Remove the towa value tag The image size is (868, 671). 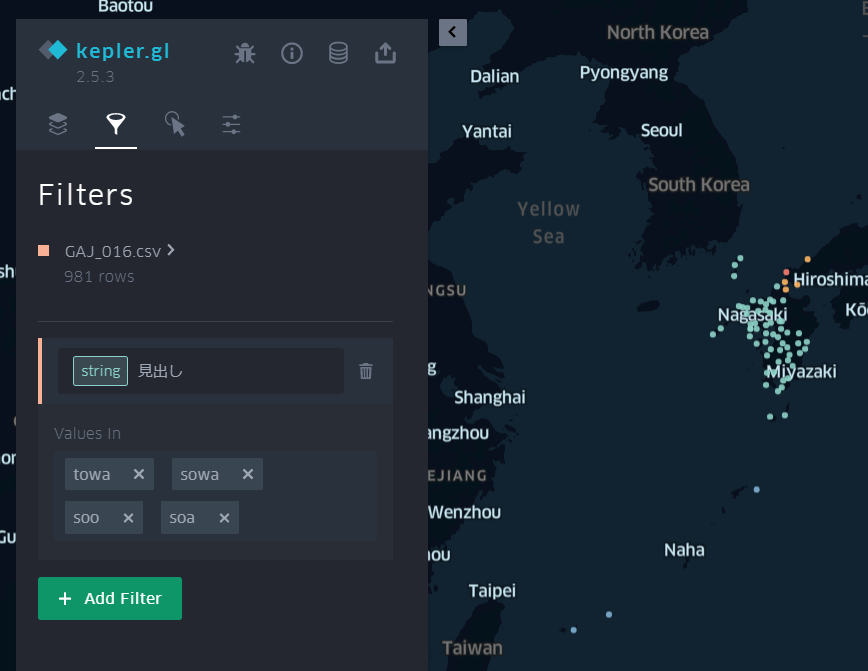(139, 474)
